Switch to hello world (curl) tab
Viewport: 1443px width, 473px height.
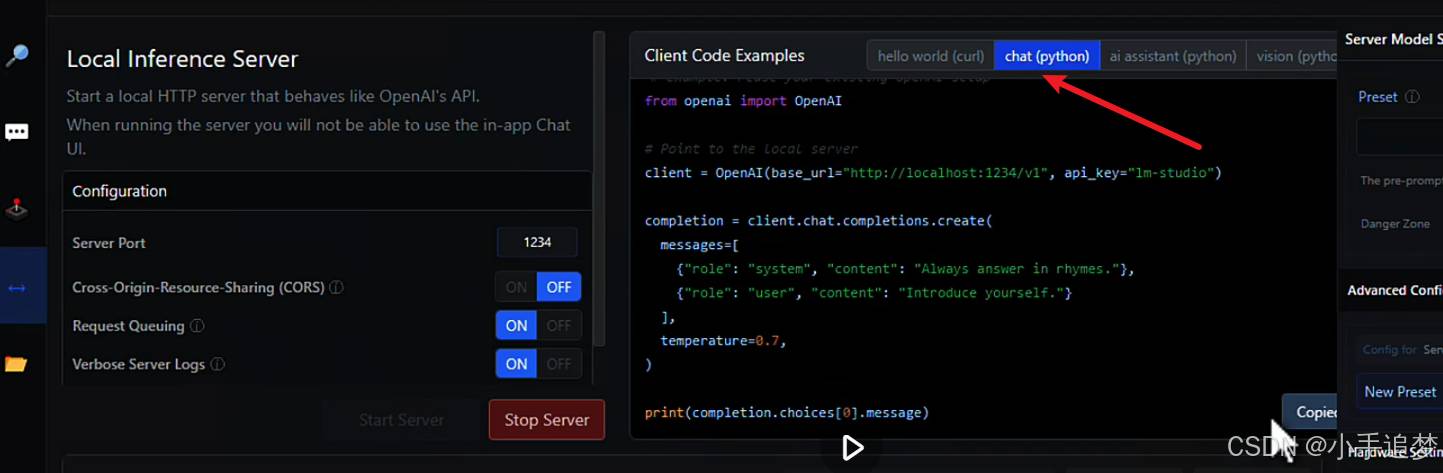(930, 56)
